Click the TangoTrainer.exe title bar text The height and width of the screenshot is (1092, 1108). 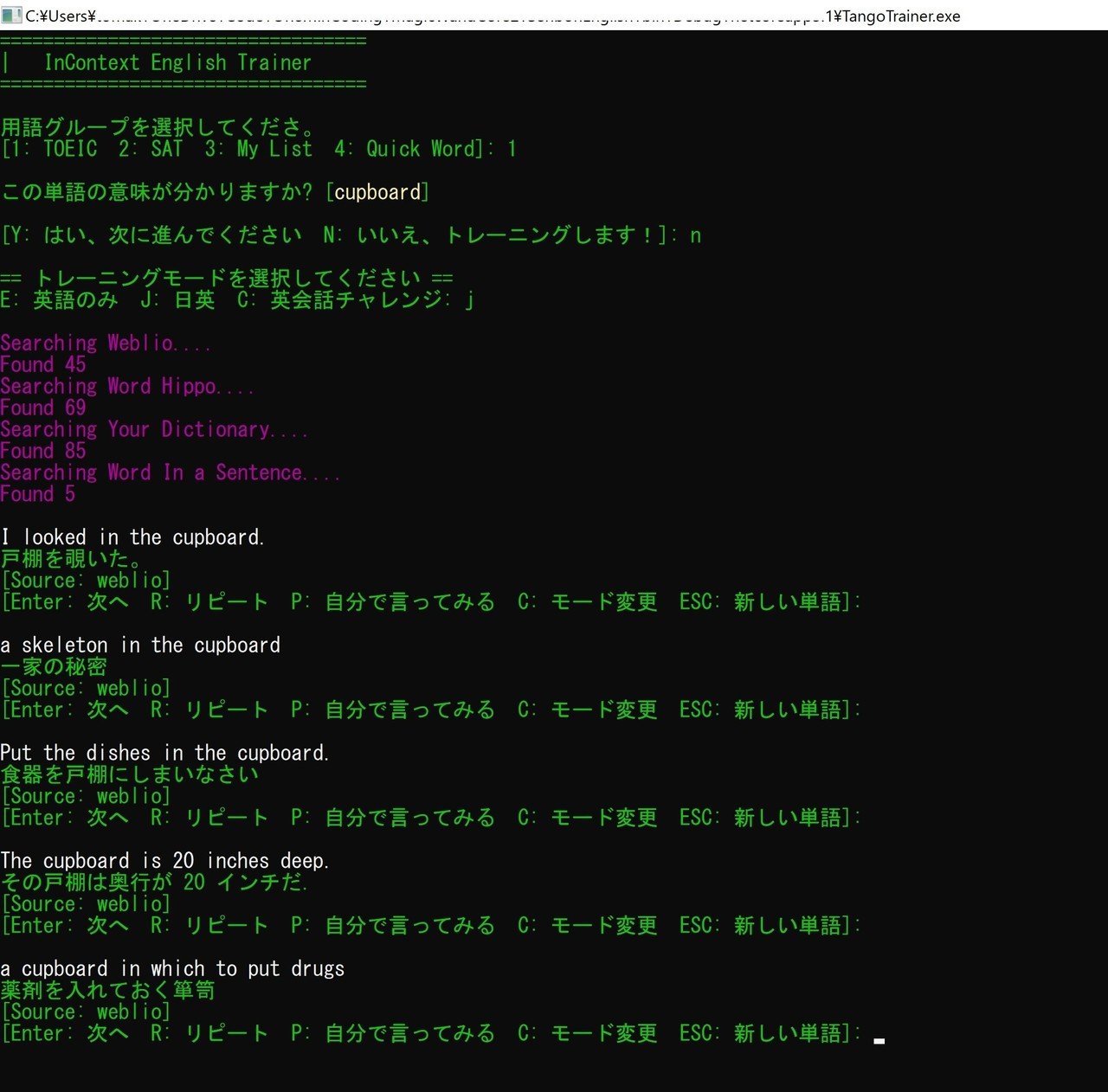point(905,16)
